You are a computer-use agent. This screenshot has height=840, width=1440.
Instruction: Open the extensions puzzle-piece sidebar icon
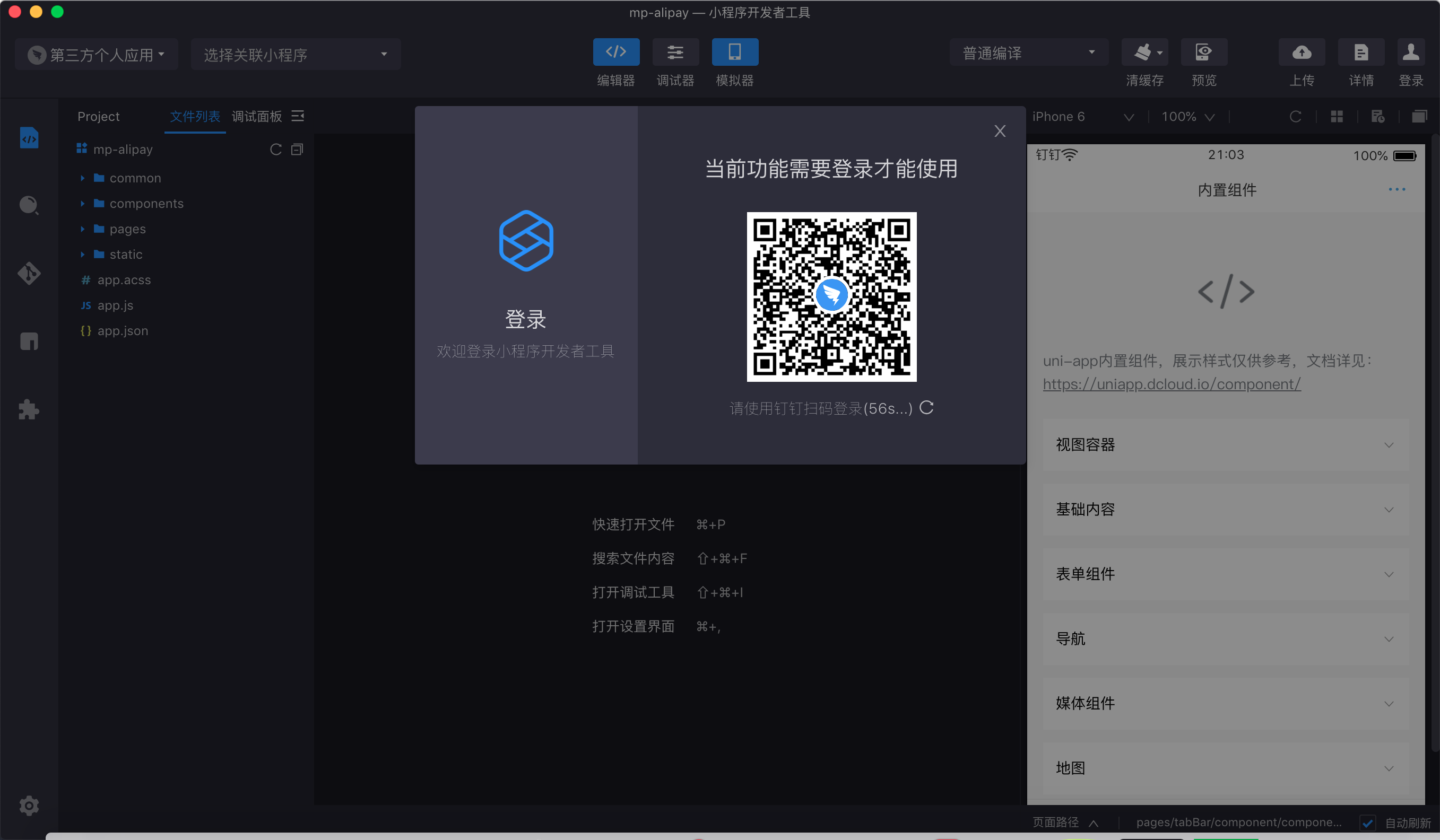coord(29,409)
